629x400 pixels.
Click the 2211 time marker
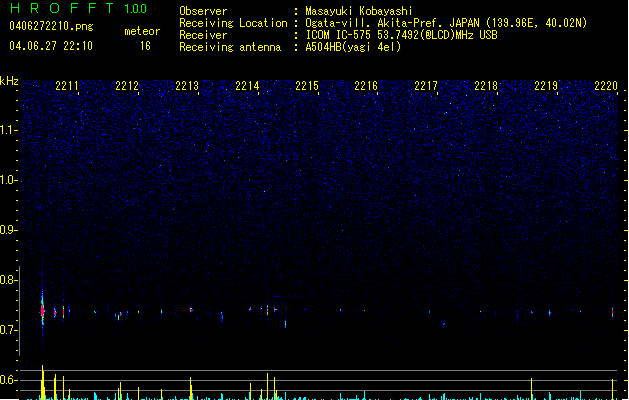(x=67, y=86)
